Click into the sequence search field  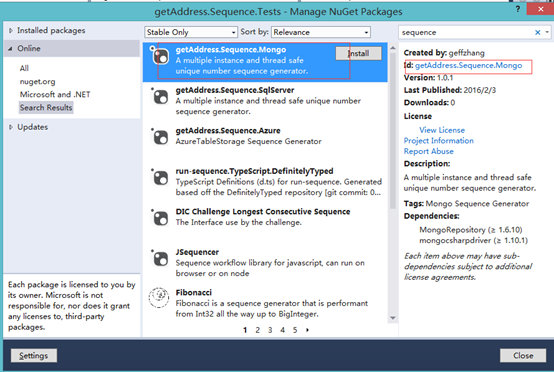click(x=466, y=33)
